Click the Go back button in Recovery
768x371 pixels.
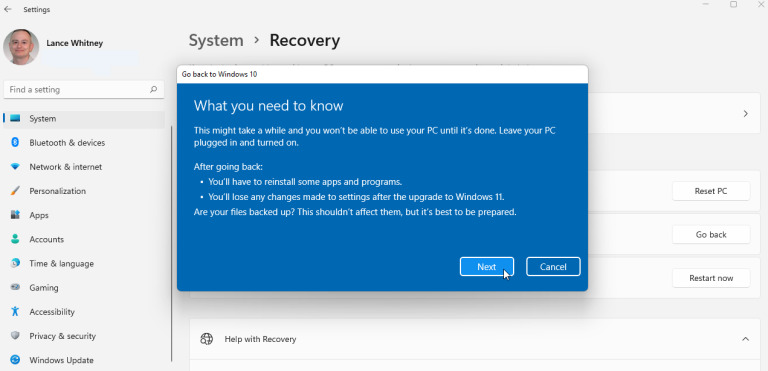pyautogui.click(x=711, y=235)
